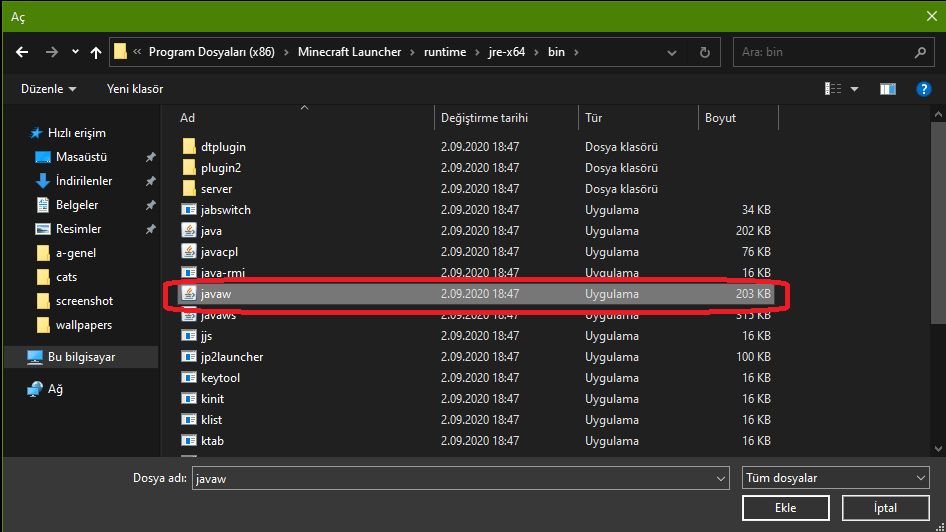Sort by Ad column header
The width and height of the screenshot is (946, 532).
point(187,118)
